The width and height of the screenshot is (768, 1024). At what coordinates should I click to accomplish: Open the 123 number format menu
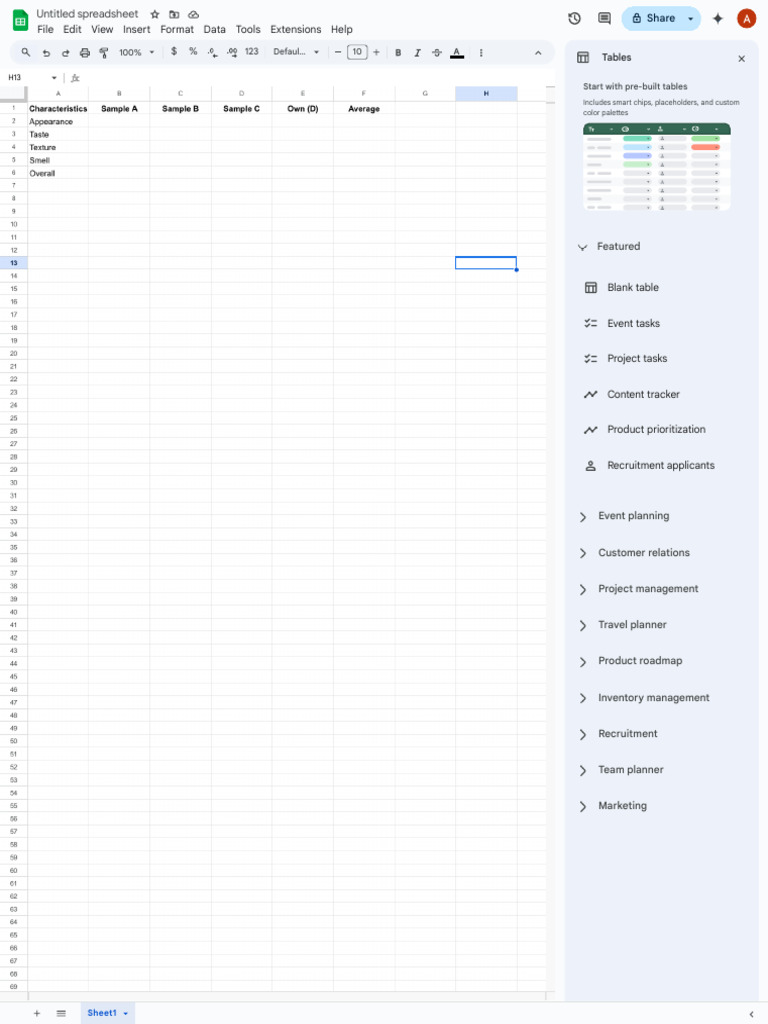tap(251, 52)
